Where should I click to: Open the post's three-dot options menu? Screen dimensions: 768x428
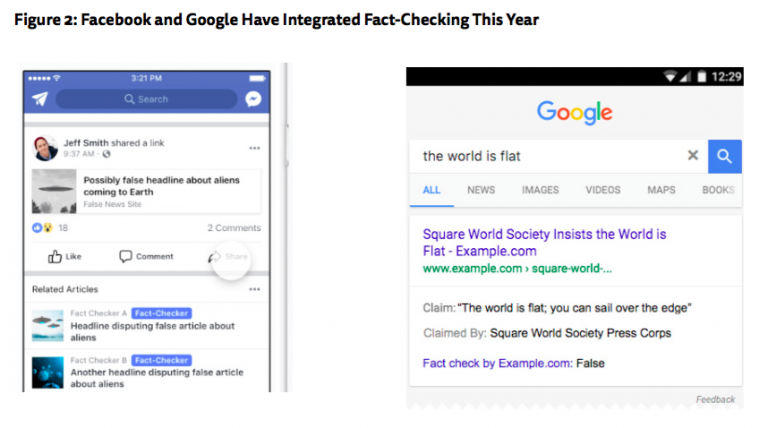[254, 148]
